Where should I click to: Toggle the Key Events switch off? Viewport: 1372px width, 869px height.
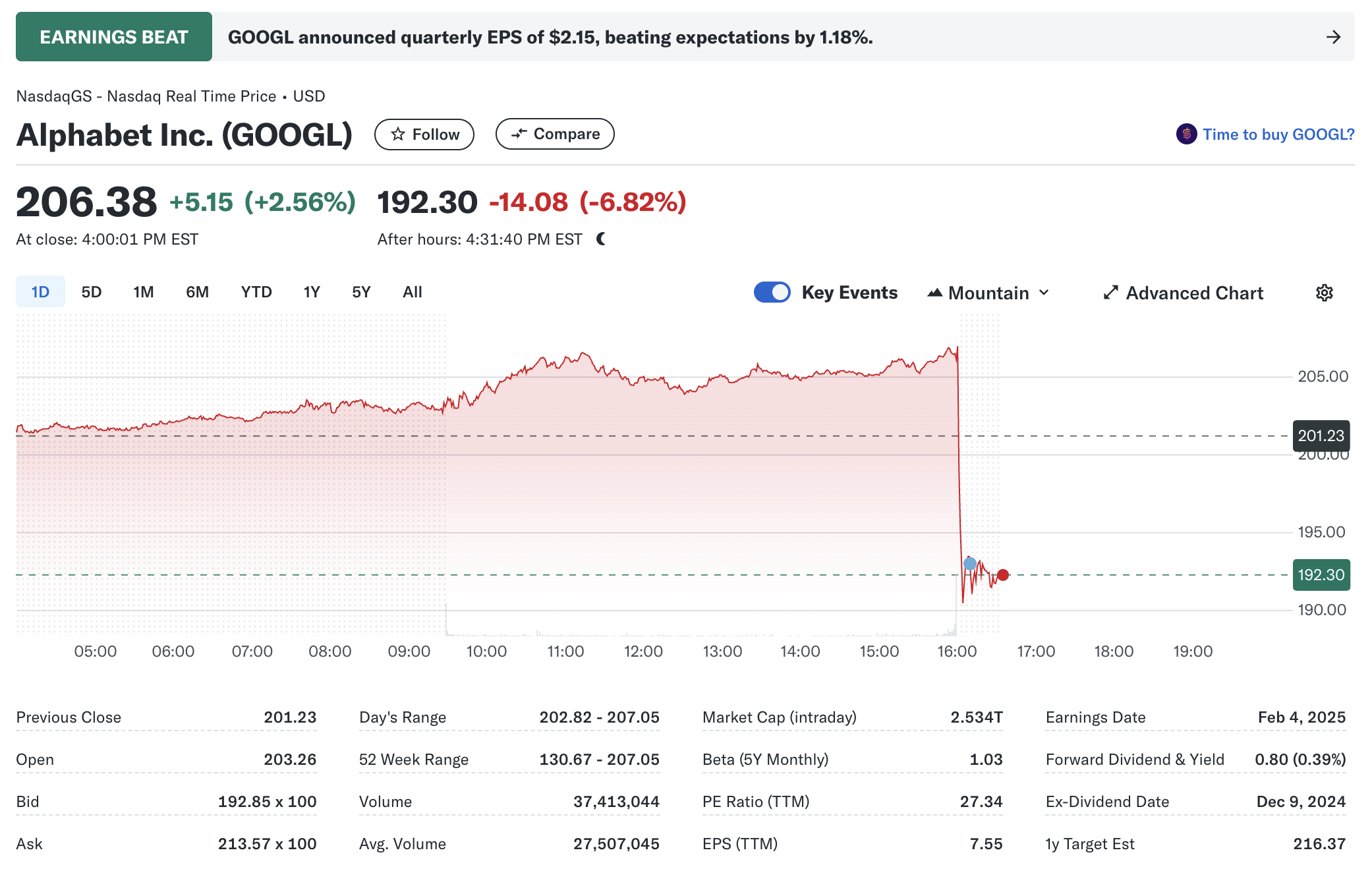point(772,292)
